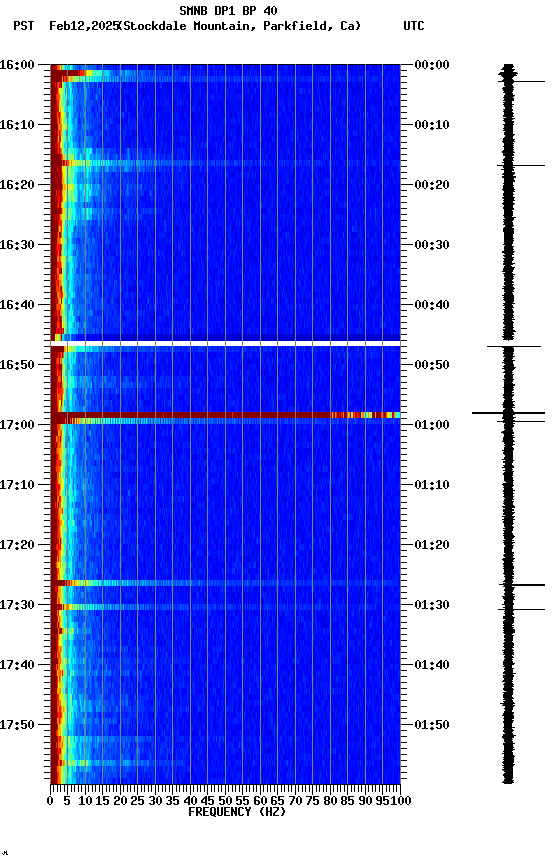Image resolution: width=552 pixels, height=864 pixels.
Task: Click the 01:10 UTC time label
Action: [432, 485]
